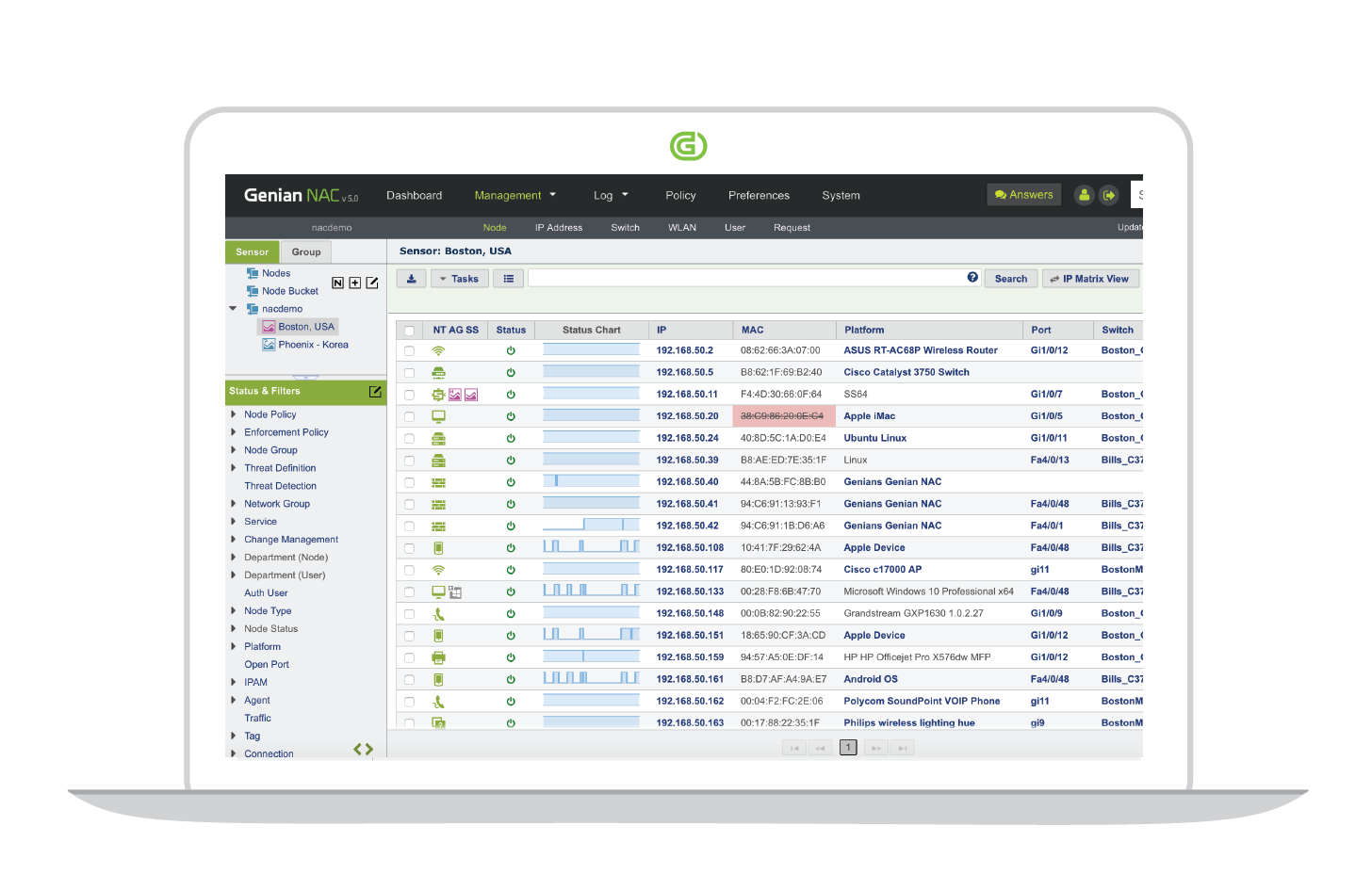Check the box for row 192.168.50.42
Viewport: 1372px width, 891px height.
coord(409,526)
